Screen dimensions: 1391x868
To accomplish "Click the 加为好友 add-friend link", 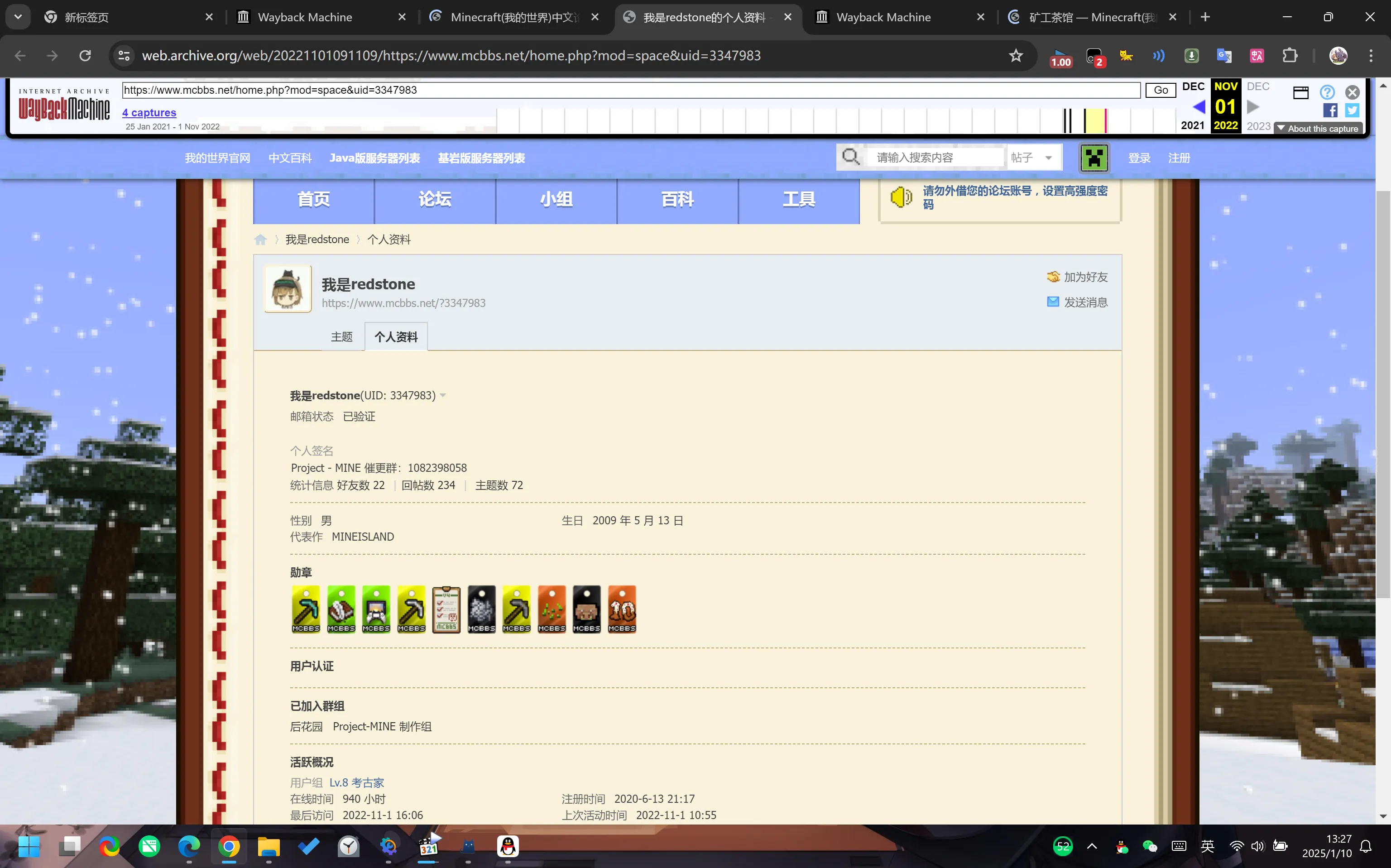I will (1077, 277).
